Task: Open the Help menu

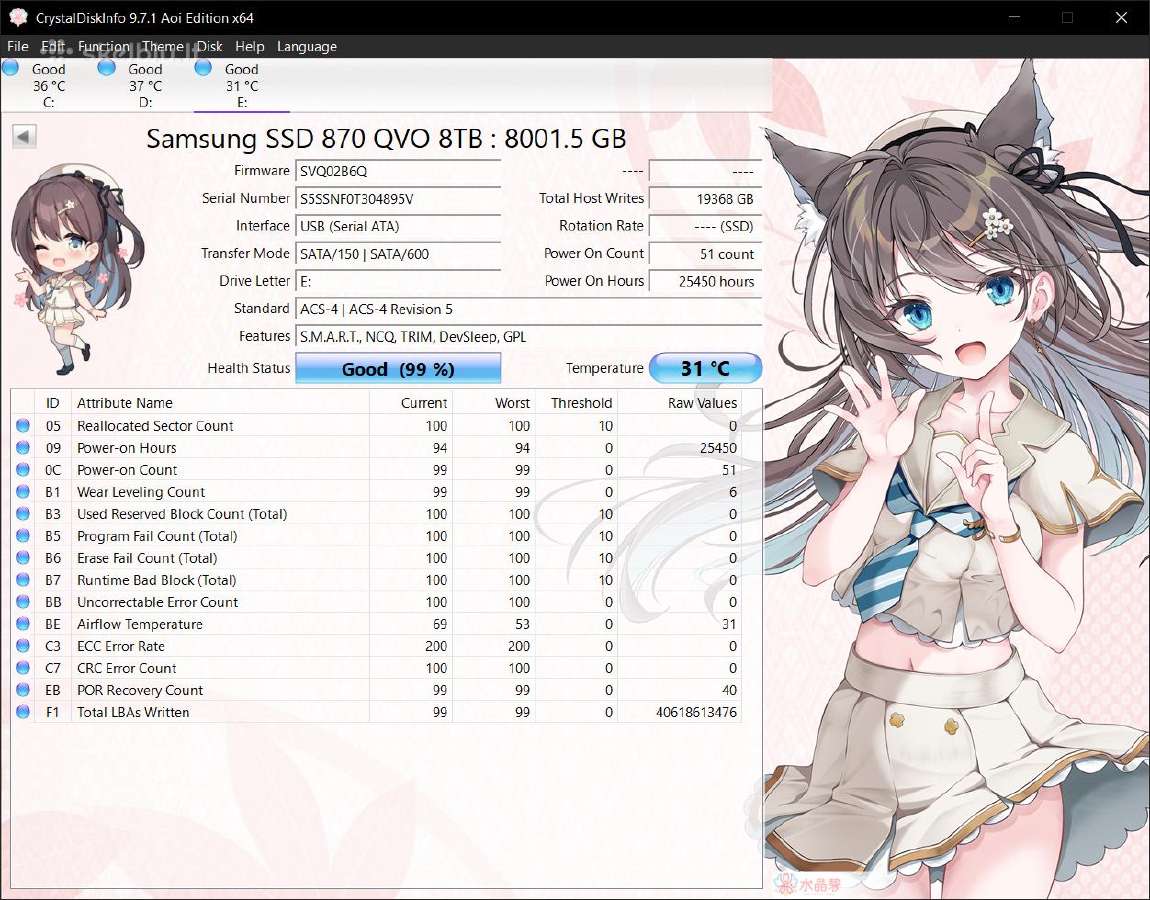Action: click(x=249, y=46)
